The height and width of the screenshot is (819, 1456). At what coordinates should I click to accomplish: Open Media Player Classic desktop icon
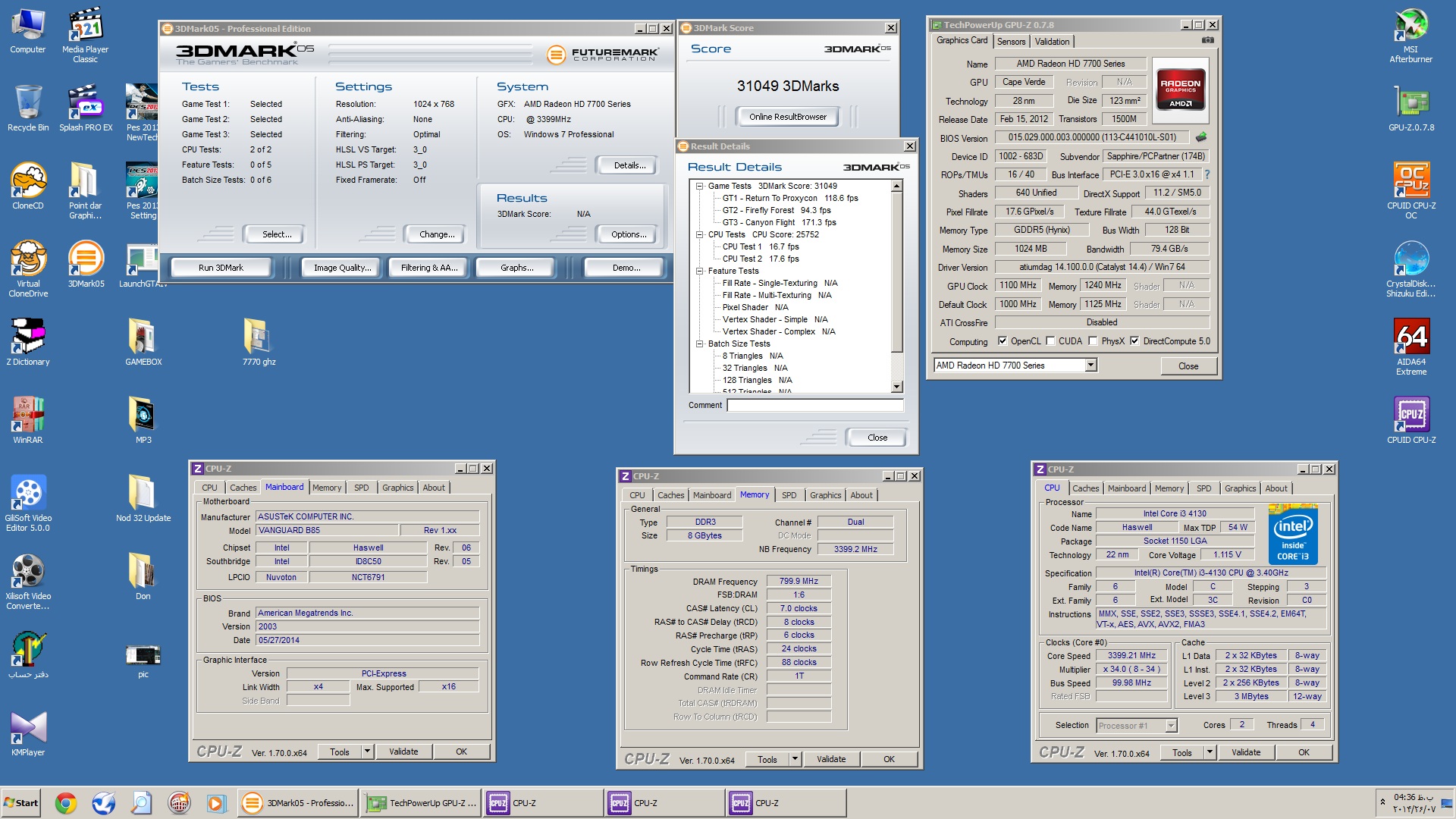[85, 35]
